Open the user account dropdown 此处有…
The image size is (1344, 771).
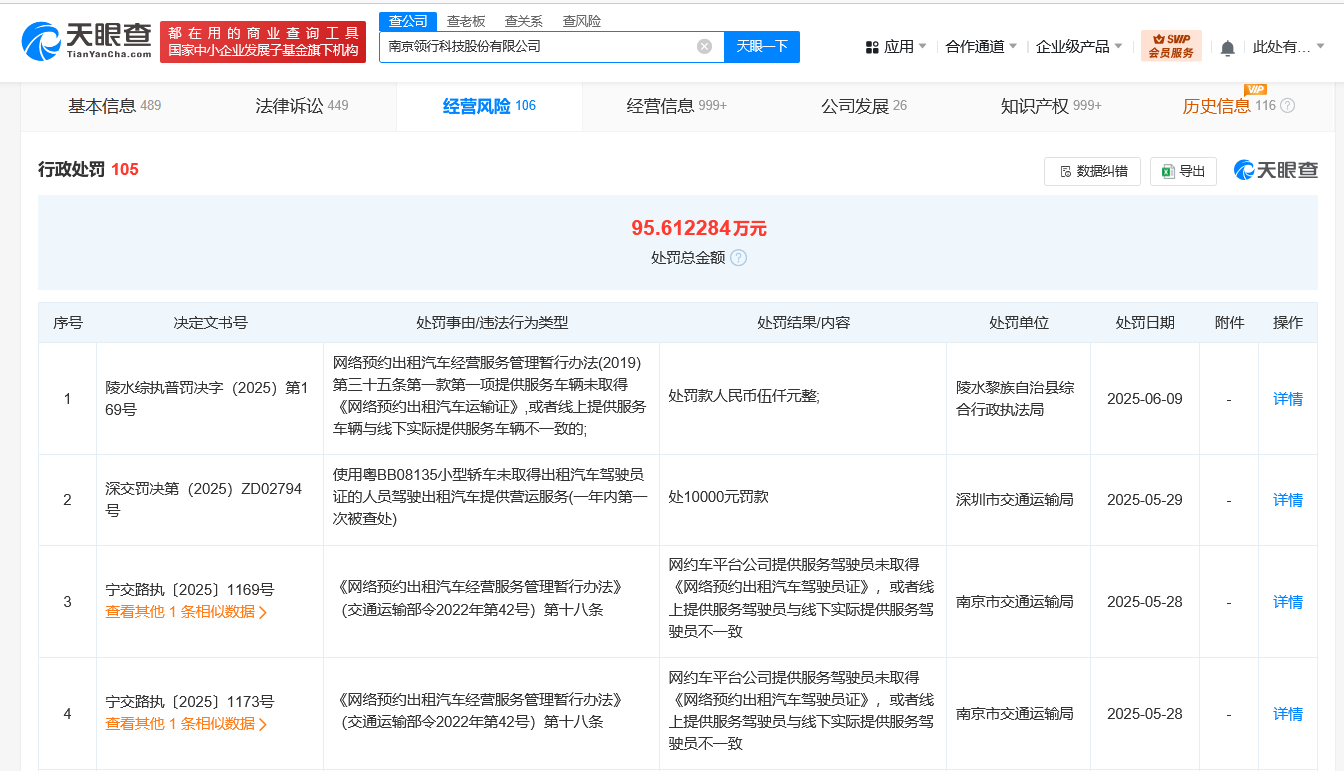(1288, 47)
